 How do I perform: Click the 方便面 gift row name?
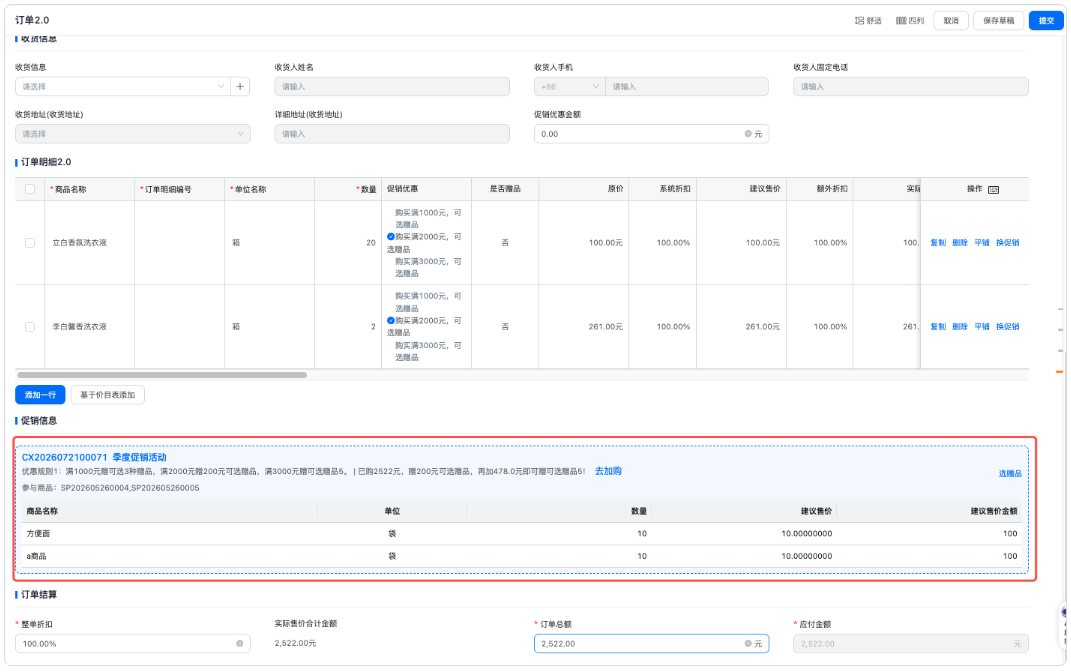(x=38, y=533)
